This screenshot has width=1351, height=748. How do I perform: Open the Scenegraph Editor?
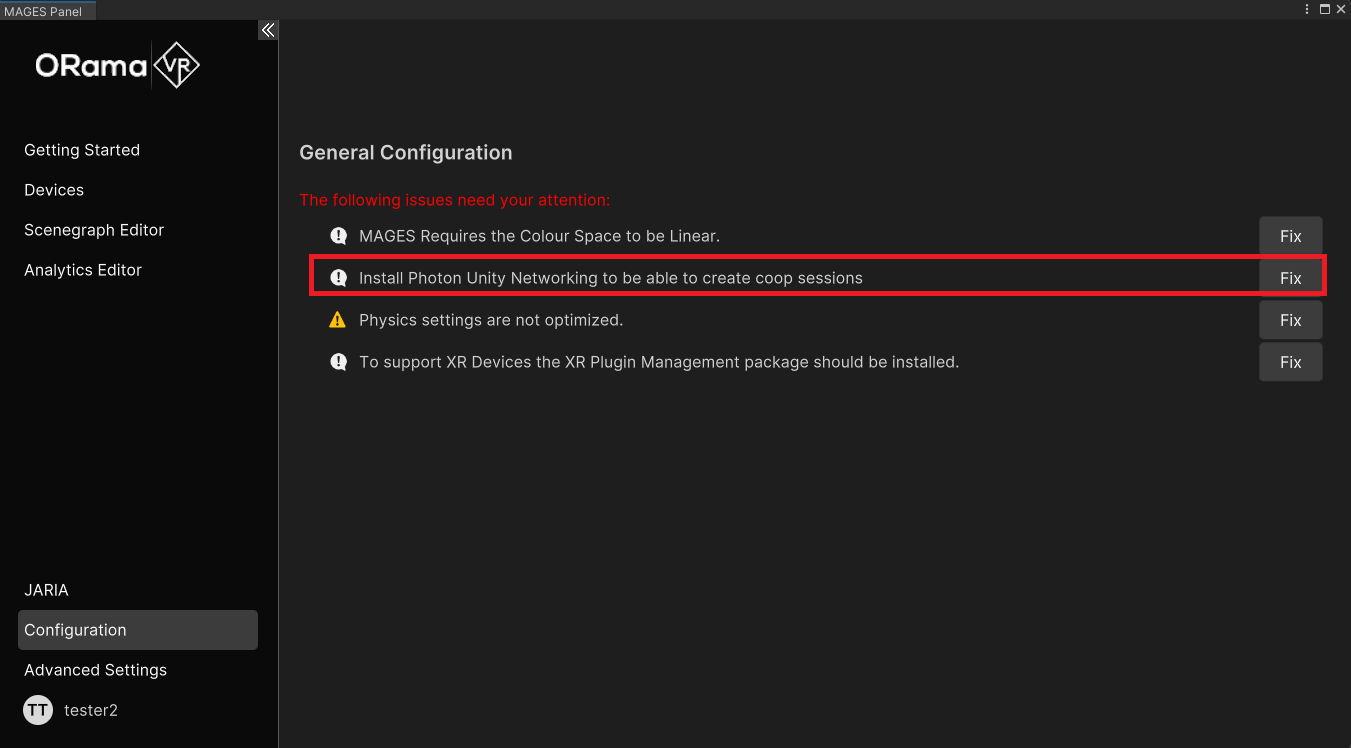coord(94,230)
